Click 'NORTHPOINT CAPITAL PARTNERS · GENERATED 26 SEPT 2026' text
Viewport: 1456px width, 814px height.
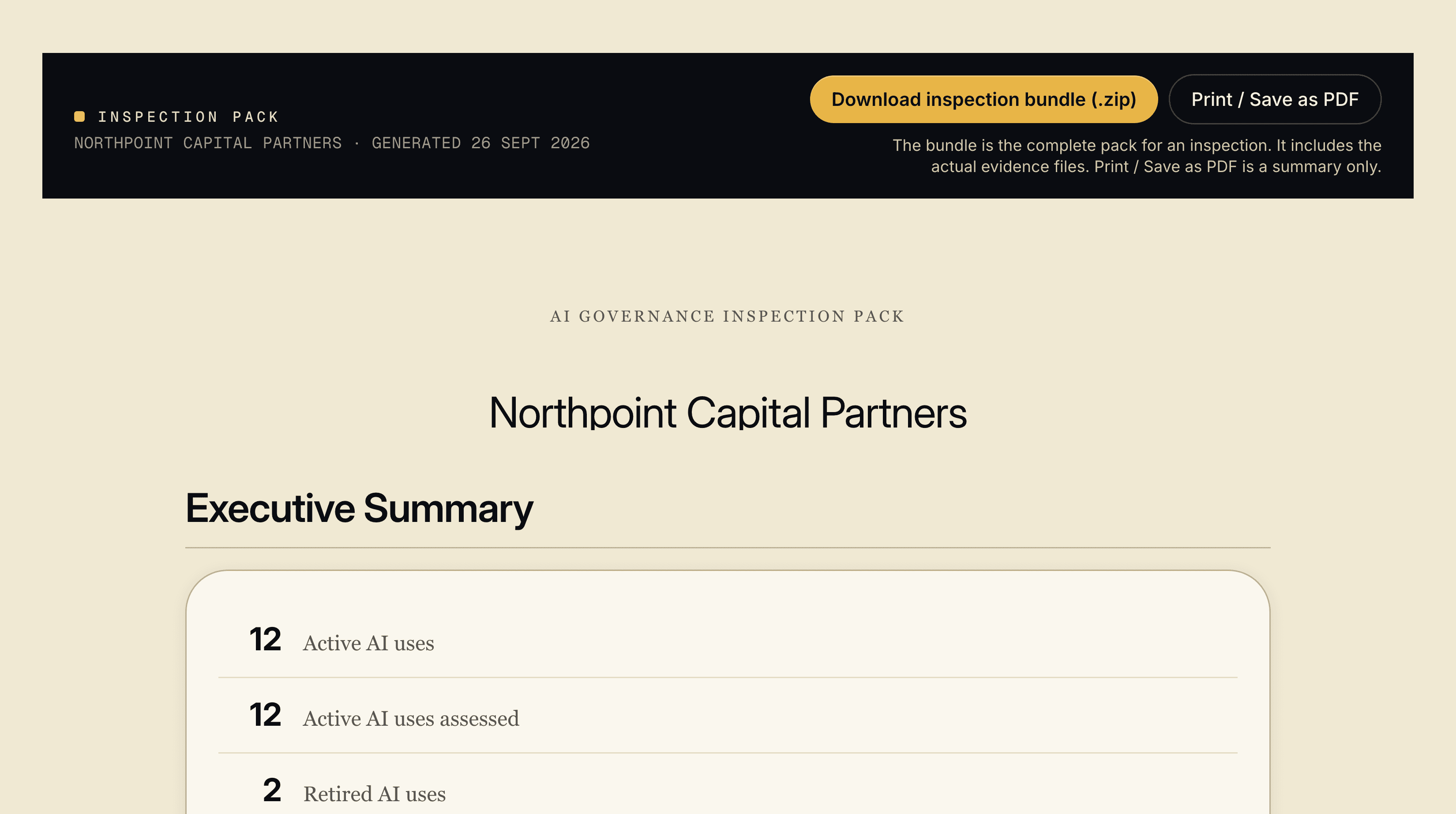(x=332, y=143)
